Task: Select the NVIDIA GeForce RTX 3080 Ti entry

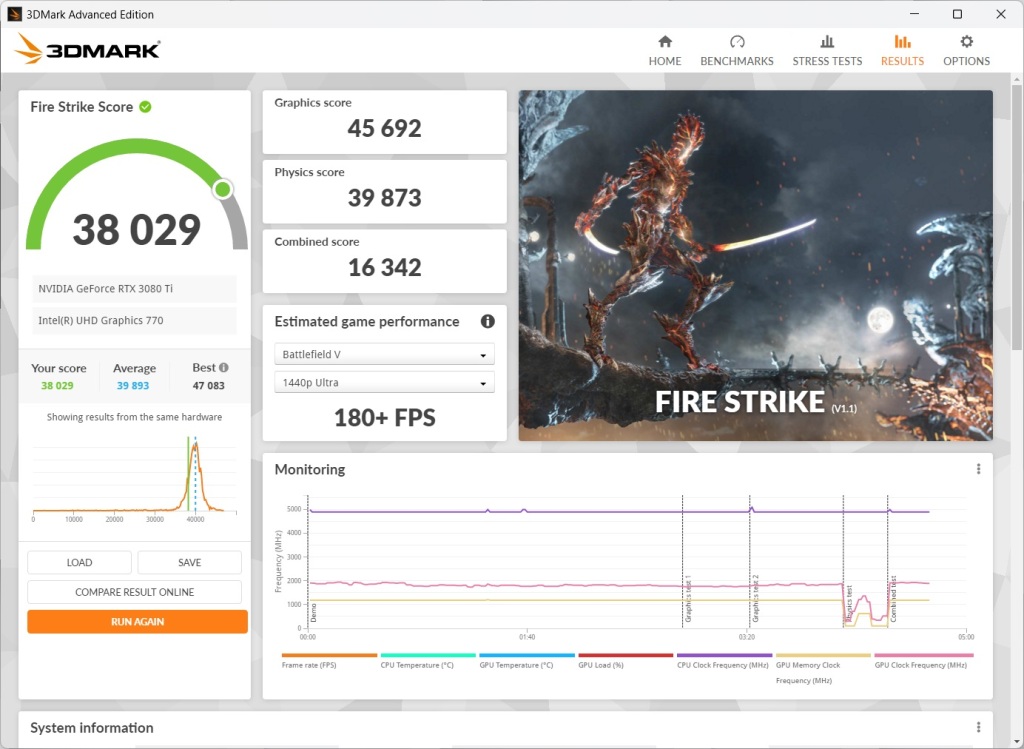Action: click(134, 288)
